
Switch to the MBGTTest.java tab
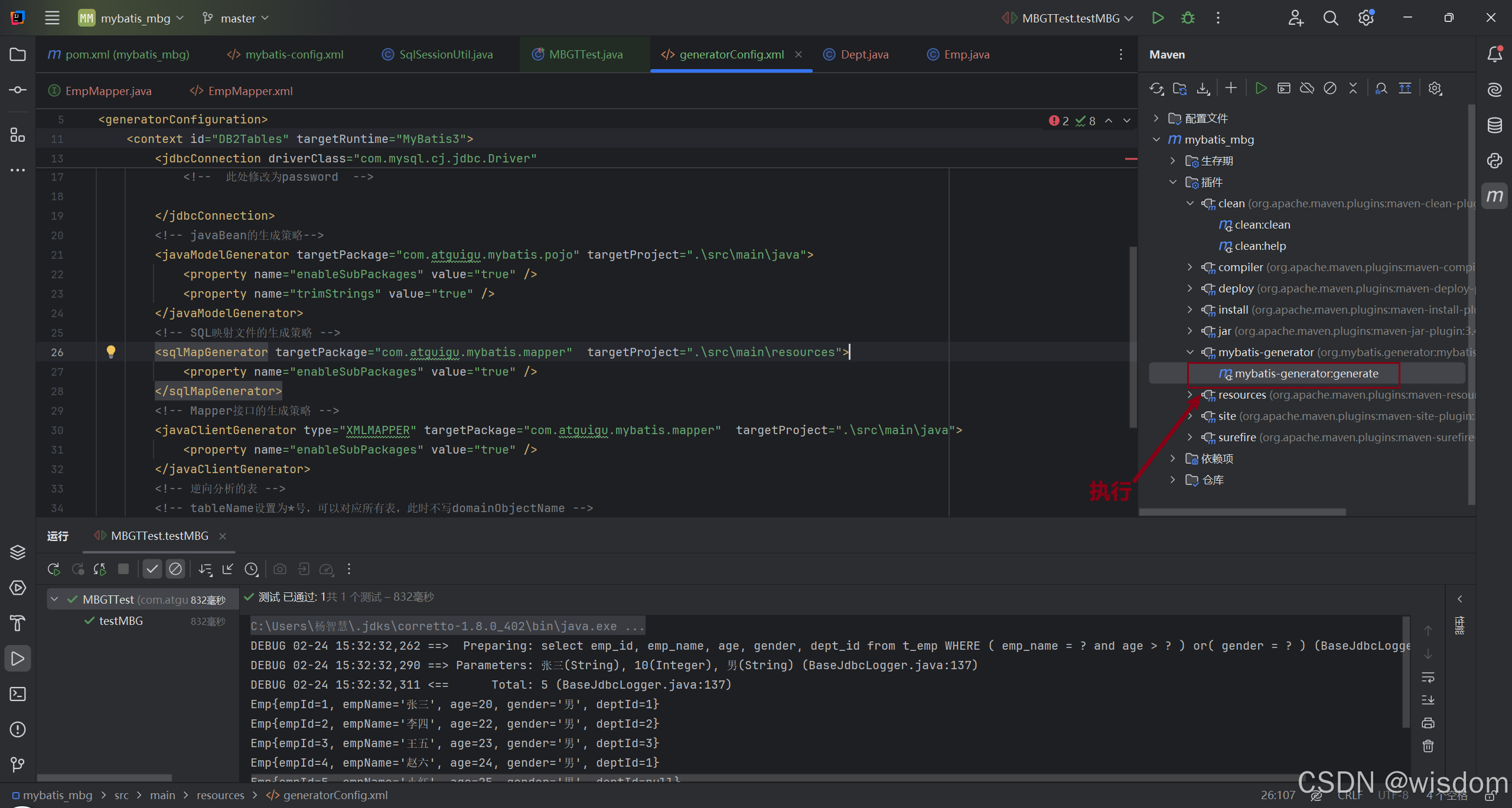point(585,54)
